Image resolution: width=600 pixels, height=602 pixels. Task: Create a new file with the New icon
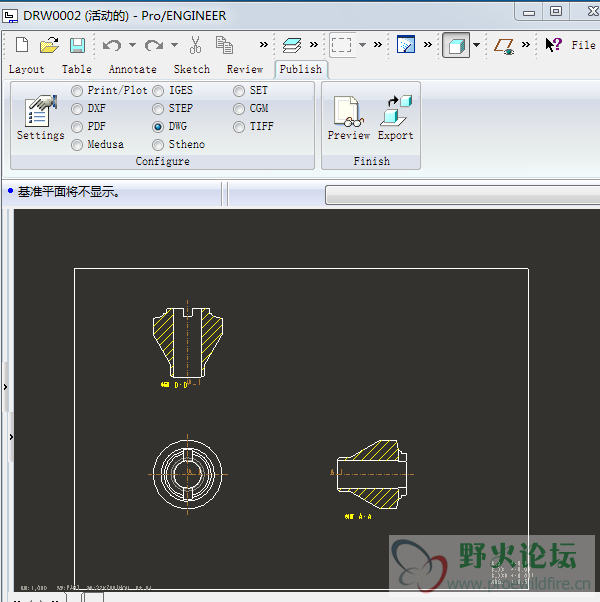click(22, 45)
